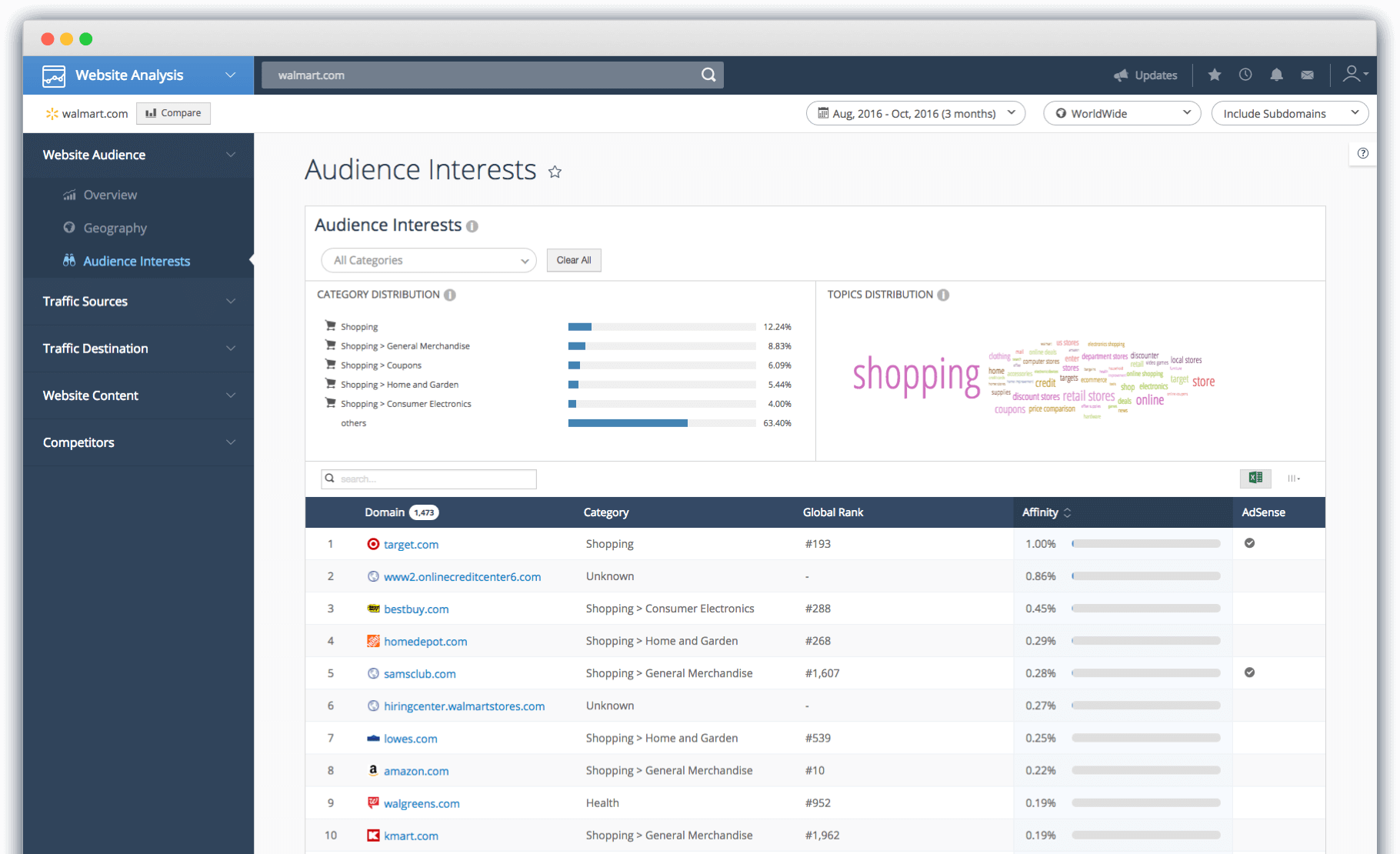Screen dimensions: 1400x854
Task: Open the bestbuy.com link
Action: tap(416, 609)
